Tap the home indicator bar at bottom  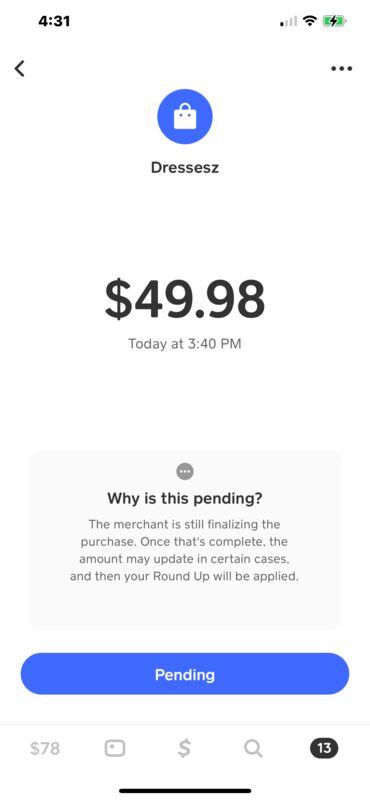185,791
